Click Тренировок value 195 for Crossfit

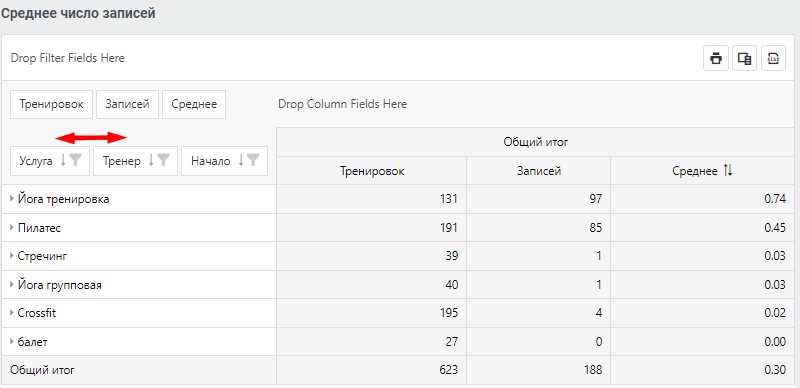tap(448, 313)
